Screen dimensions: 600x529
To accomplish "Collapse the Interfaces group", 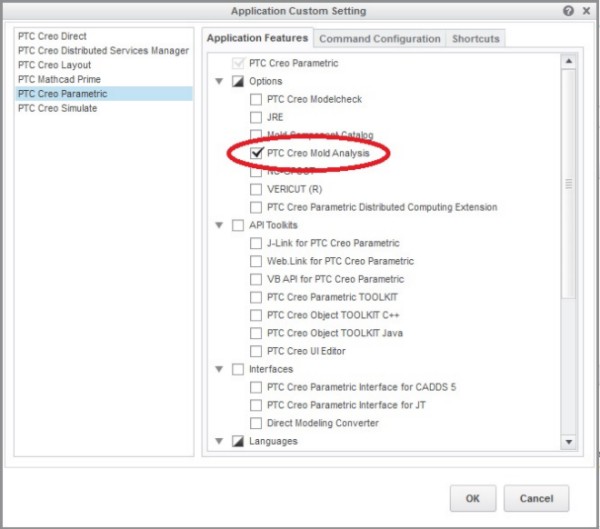I will (219, 369).
